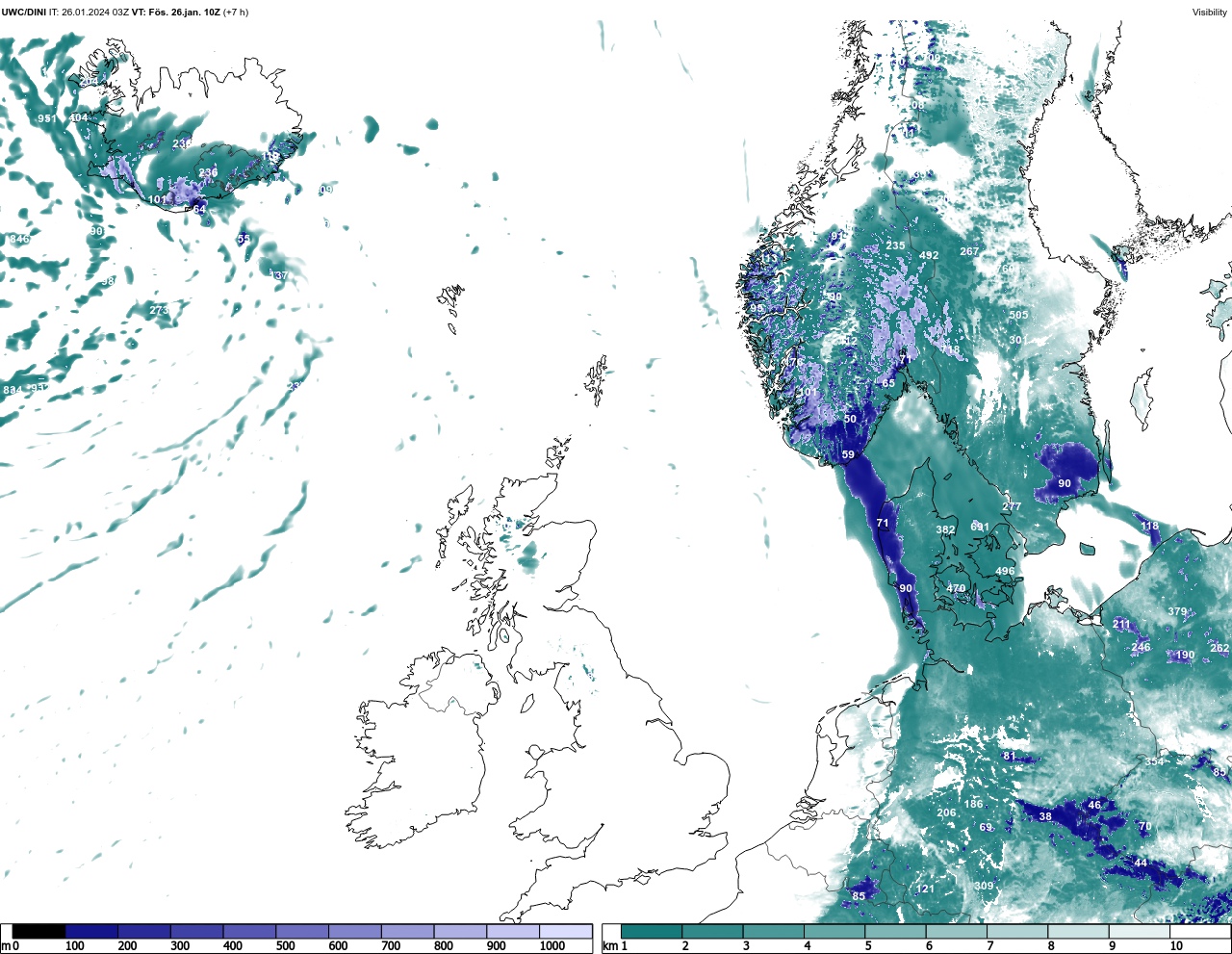1232x954 pixels.
Task: Click the dark navy 100–200 m legend swatch
Action: 91,932
